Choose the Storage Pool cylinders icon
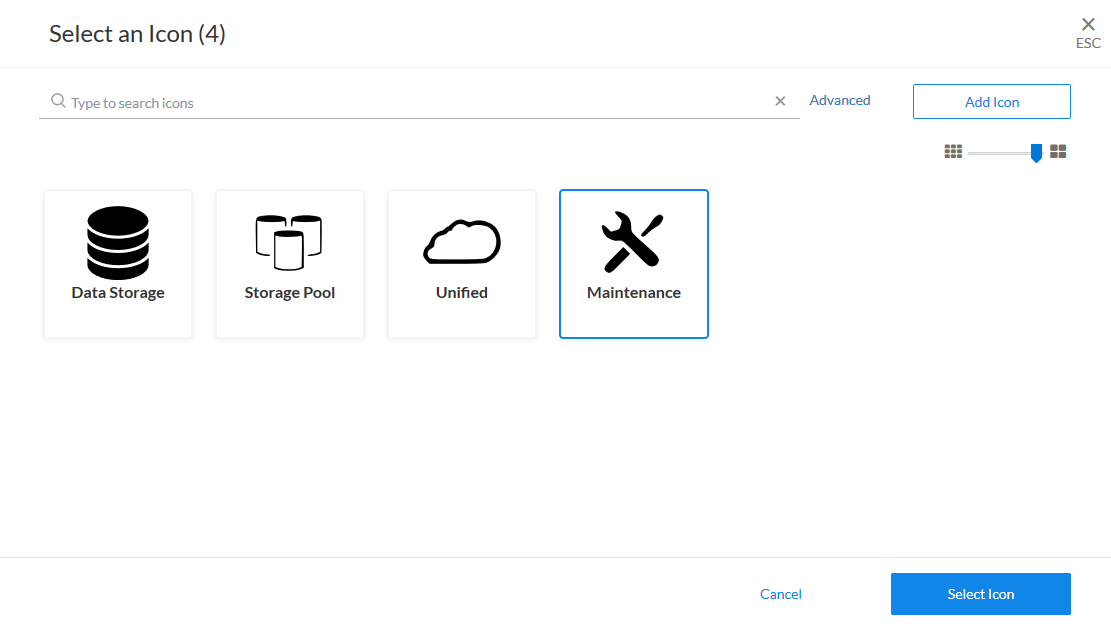The width and height of the screenshot is (1111, 628). pos(289,242)
